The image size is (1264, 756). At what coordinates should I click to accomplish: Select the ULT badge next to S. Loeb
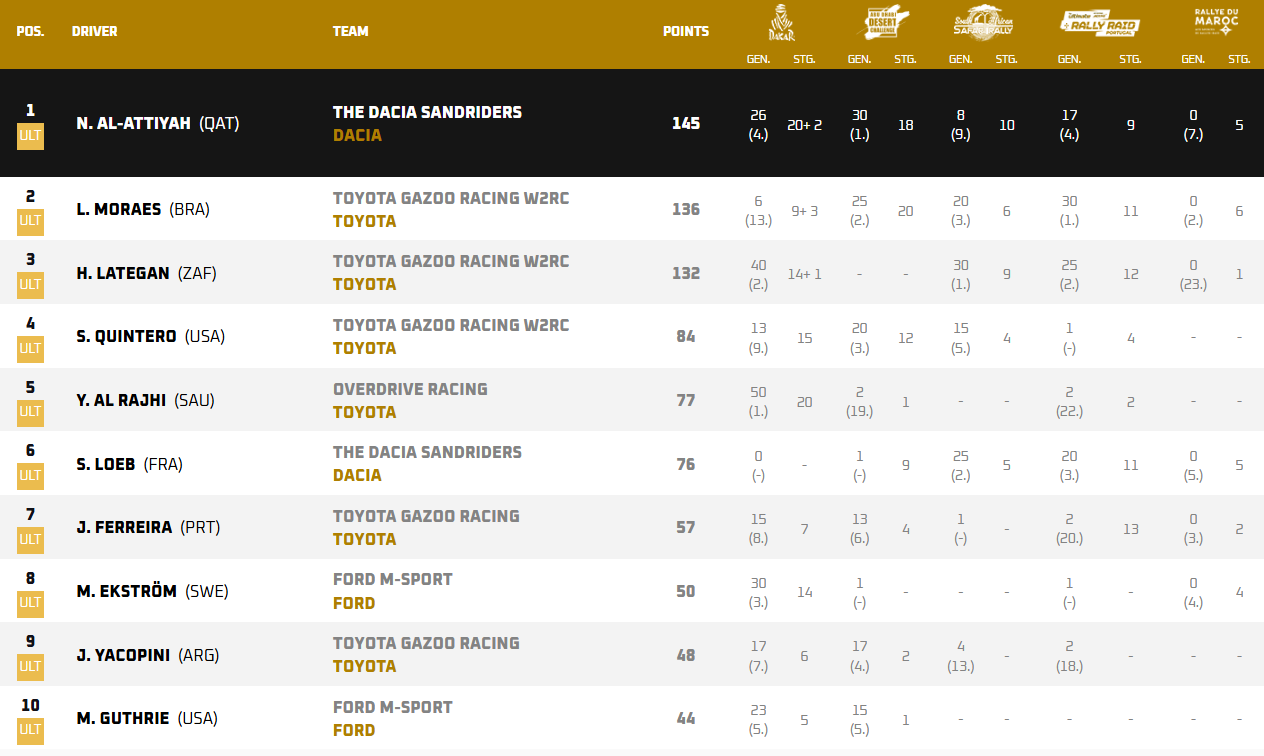pyautogui.click(x=30, y=475)
